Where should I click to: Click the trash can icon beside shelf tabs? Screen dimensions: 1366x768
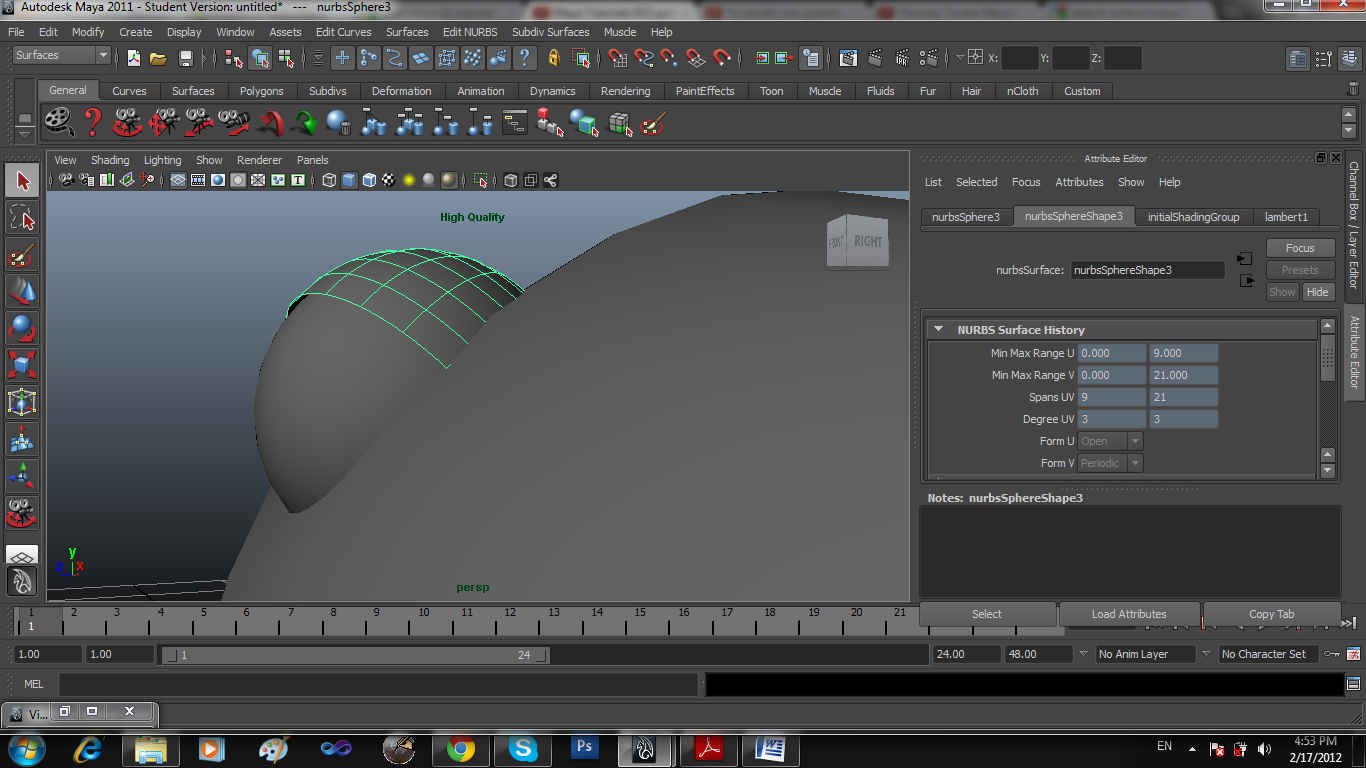(x=1353, y=89)
